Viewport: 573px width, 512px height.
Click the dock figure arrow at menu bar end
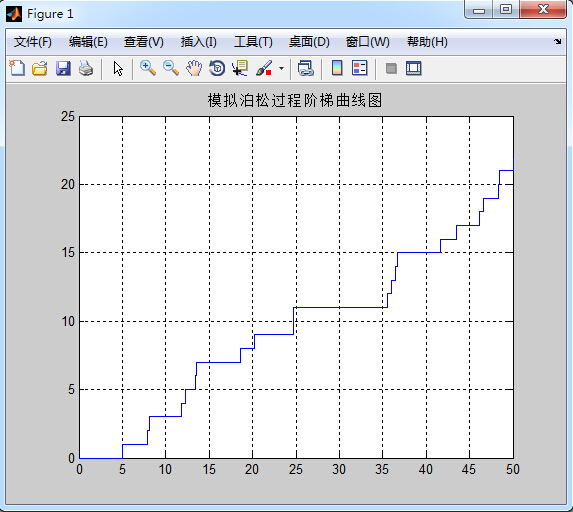point(558,42)
